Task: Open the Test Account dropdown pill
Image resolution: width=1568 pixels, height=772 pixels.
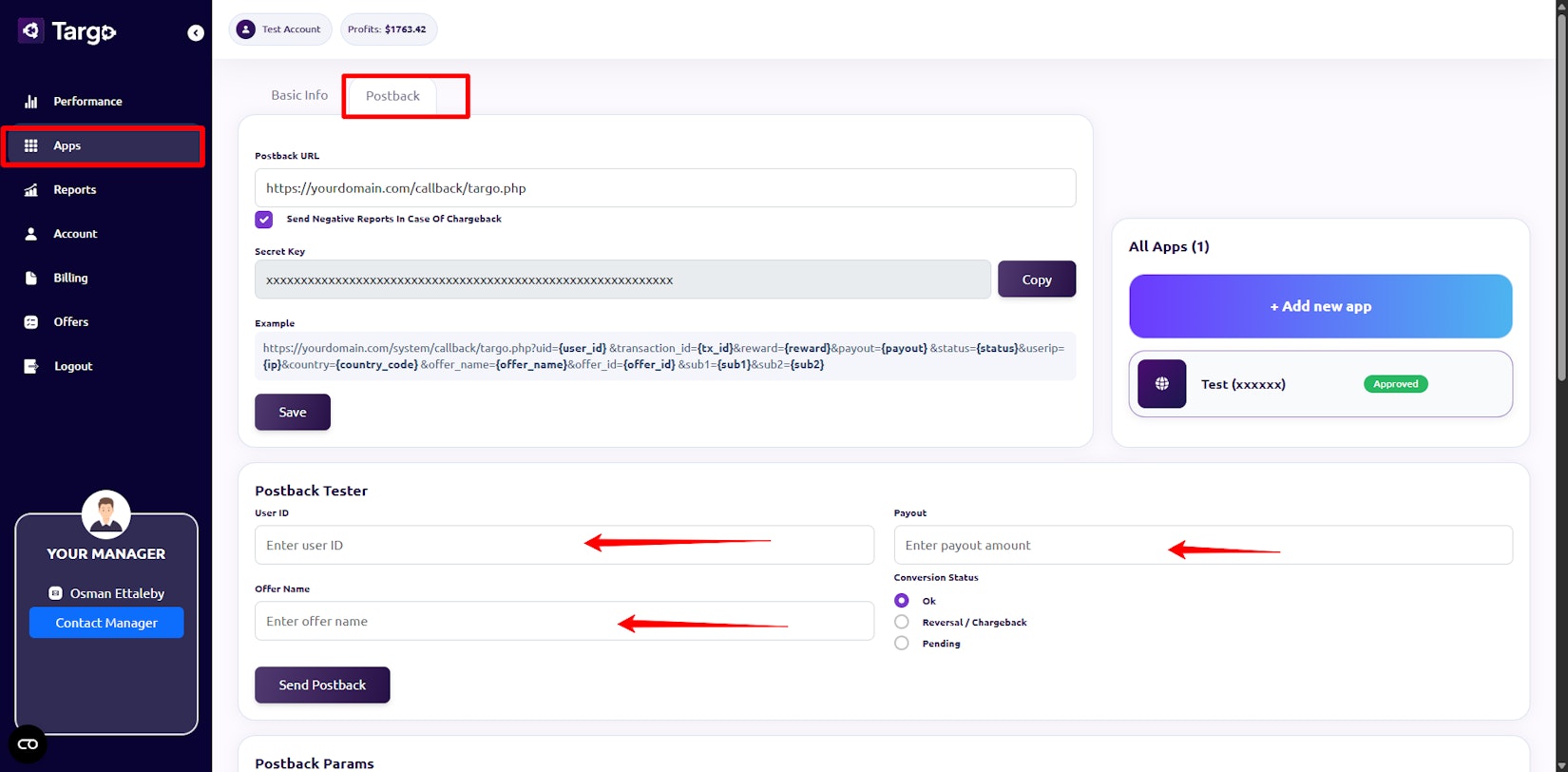Action: (x=280, y=29)
